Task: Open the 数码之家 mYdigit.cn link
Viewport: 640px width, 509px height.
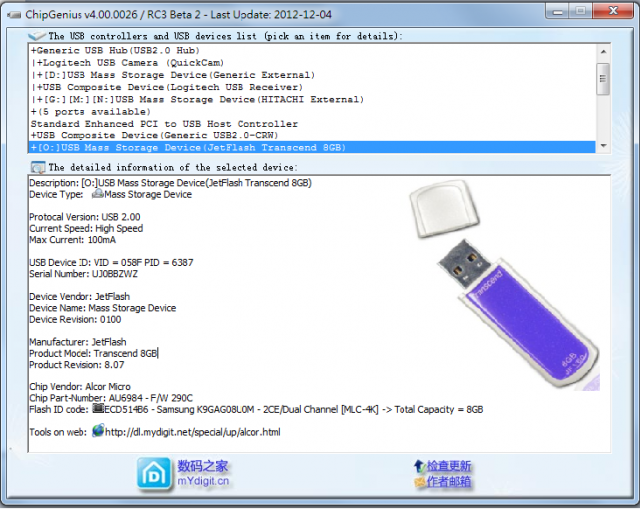Action: (x=203, y=473)
